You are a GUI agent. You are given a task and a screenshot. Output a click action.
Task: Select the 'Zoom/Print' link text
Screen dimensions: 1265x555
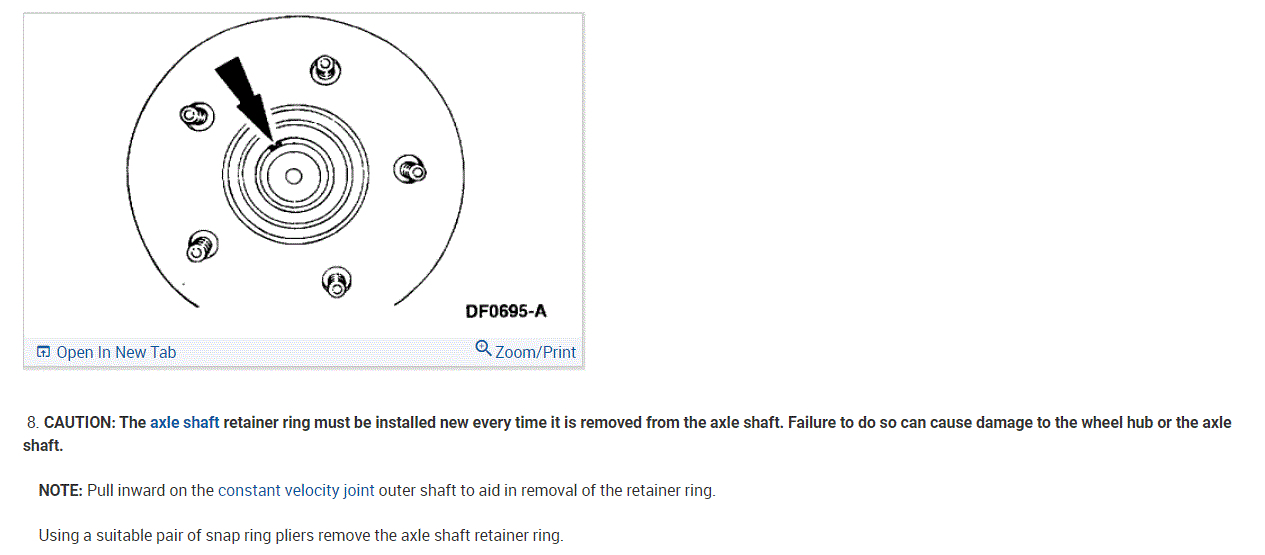535,352
